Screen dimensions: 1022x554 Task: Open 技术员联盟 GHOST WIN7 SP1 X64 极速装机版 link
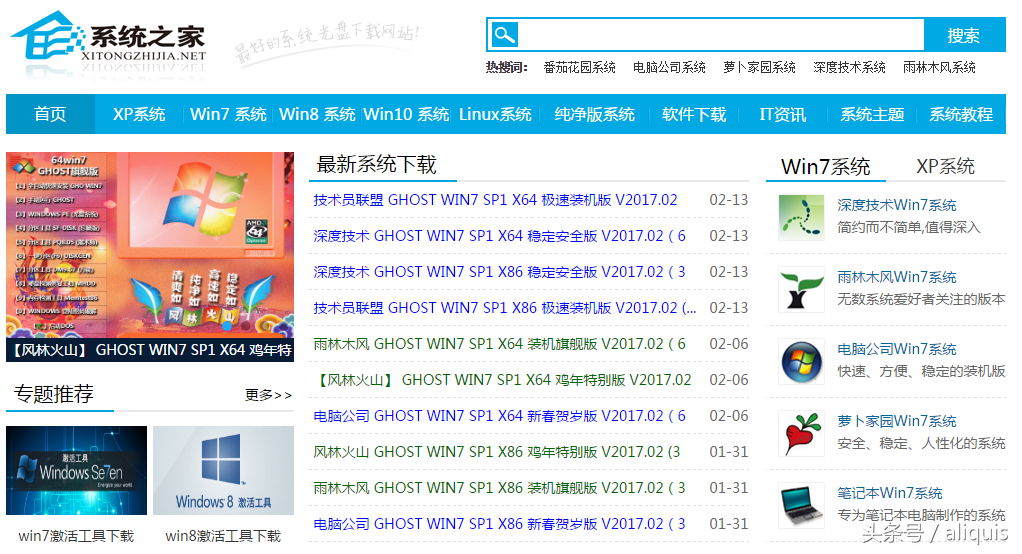(495, 200)
